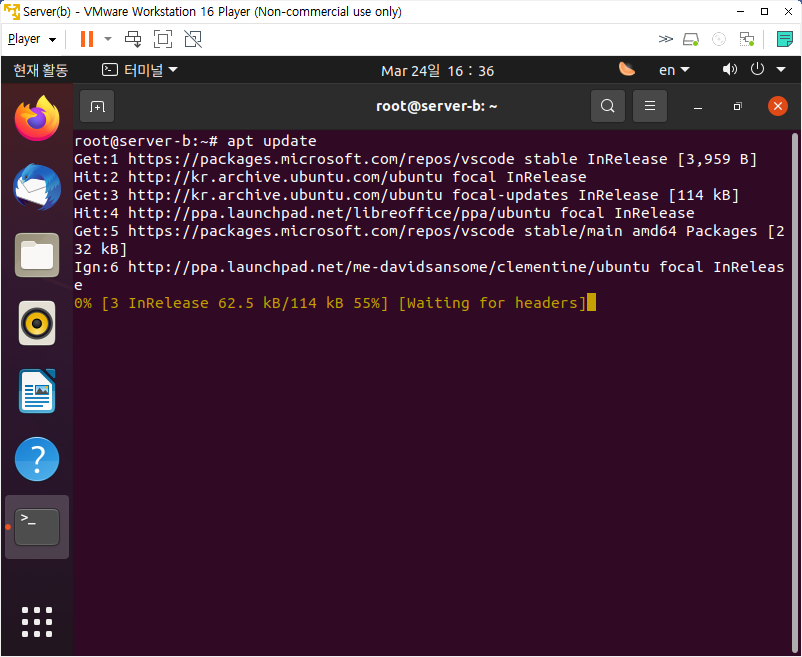
Task: Click the Get:5 vscode stable/main line
Action: point(429,240)
